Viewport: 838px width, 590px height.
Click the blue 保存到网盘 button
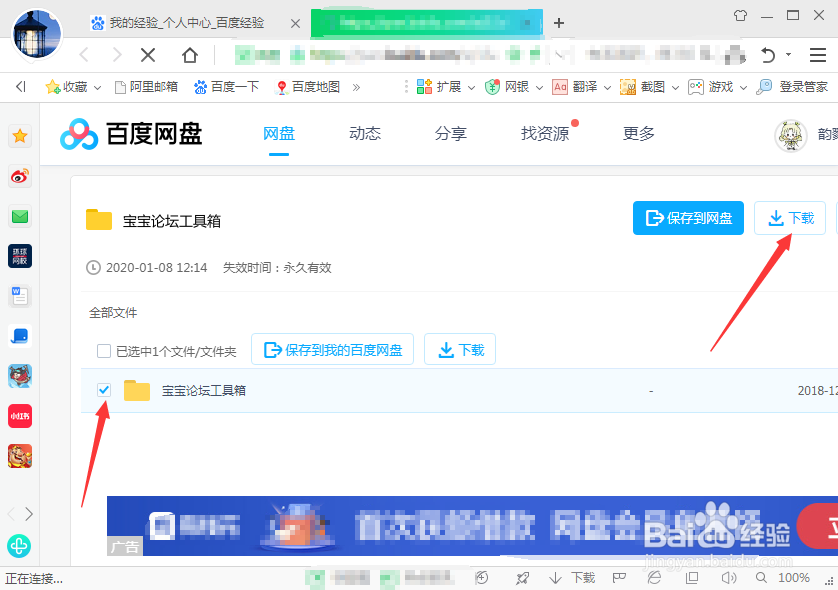(x=688, y=218)
